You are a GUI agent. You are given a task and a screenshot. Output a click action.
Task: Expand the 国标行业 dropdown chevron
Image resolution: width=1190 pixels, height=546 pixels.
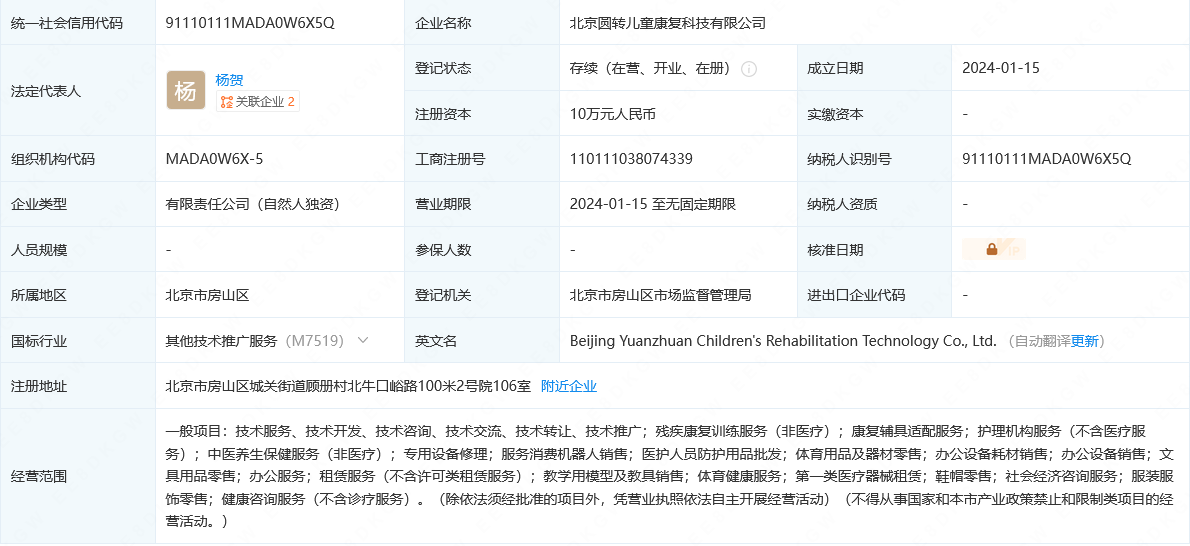363,340
